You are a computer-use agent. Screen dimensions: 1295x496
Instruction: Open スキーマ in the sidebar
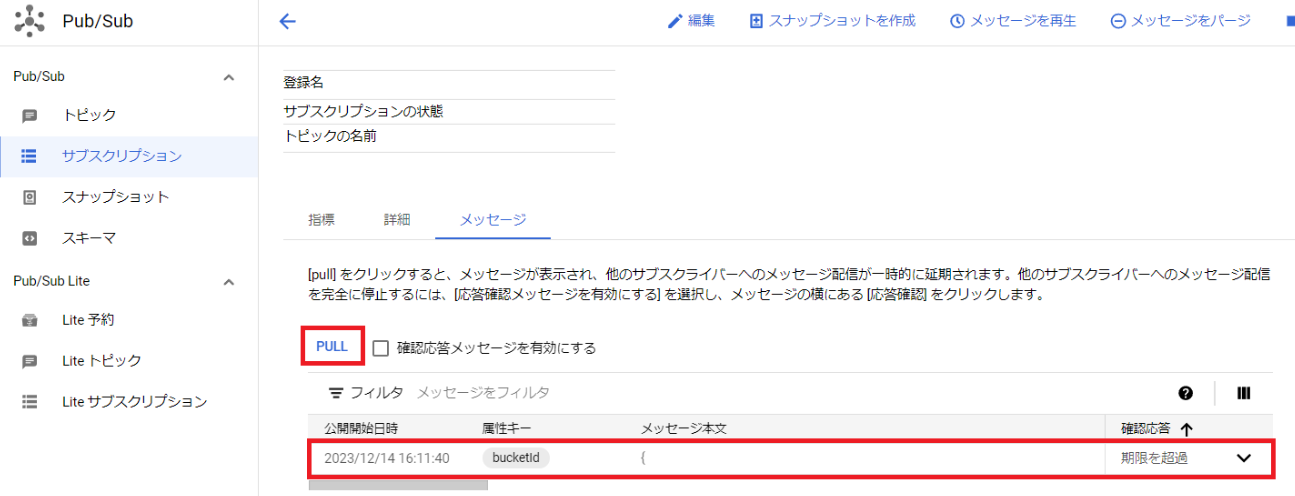(x=89, y=238)
